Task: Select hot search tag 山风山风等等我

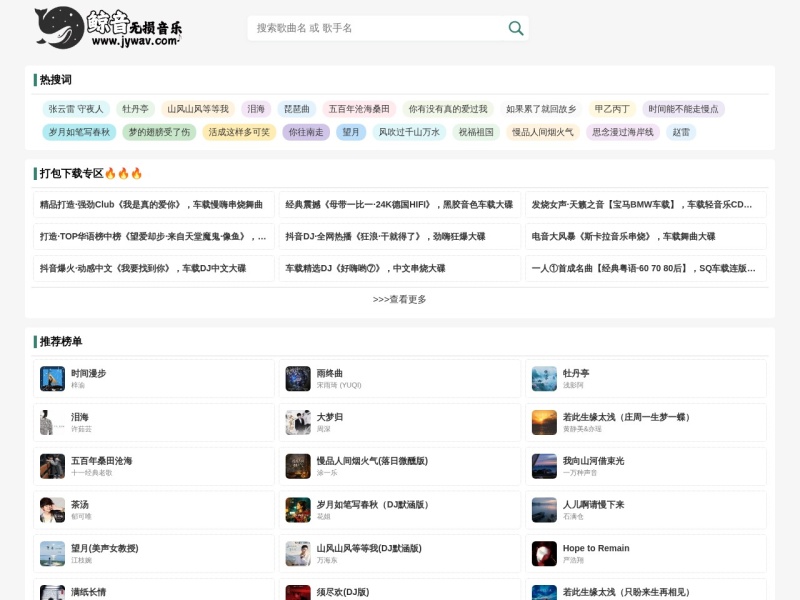Action: (x=198, y=109)
